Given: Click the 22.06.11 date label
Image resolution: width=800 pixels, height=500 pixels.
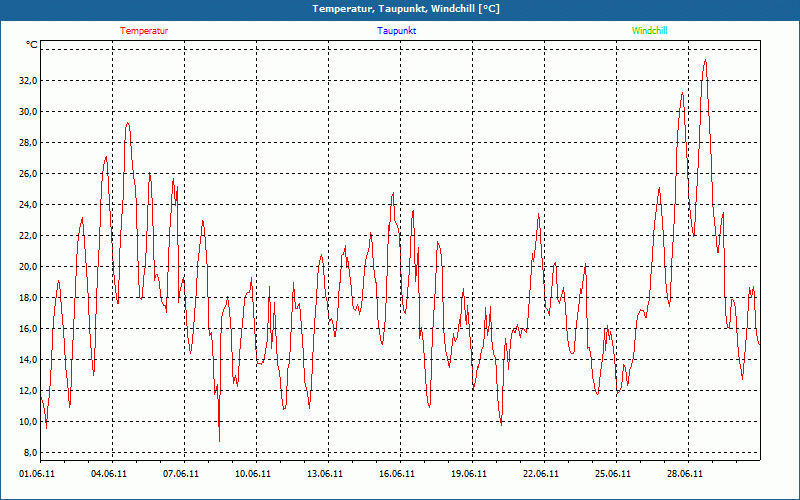Looking at the screenshot, I should tap(540, 474).
